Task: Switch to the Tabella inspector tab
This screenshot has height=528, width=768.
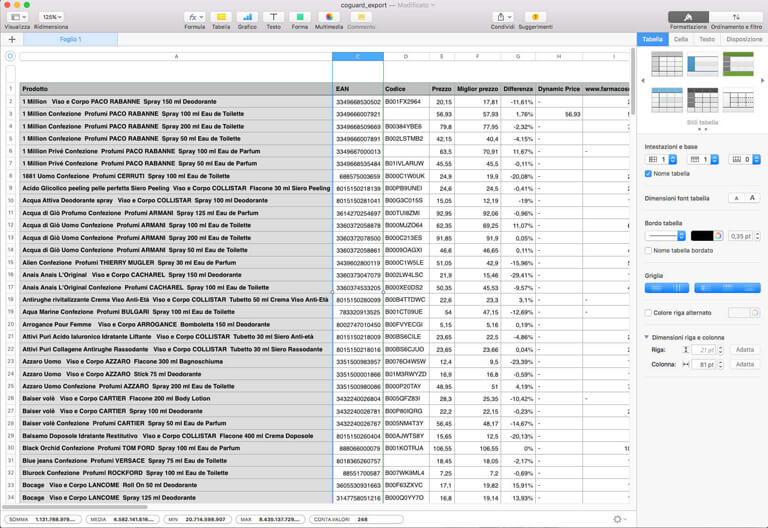Action: point(652,39)
